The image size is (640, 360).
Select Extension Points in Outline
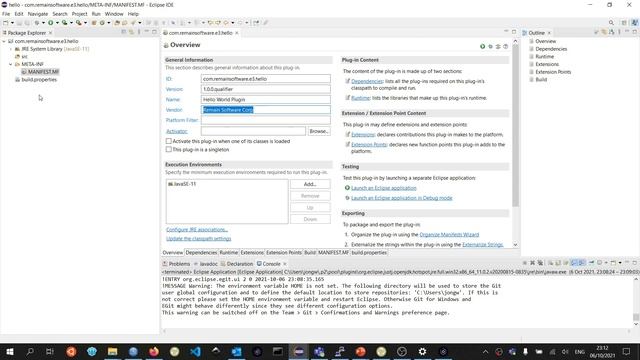pyautogui.click(x=550, y=72)
